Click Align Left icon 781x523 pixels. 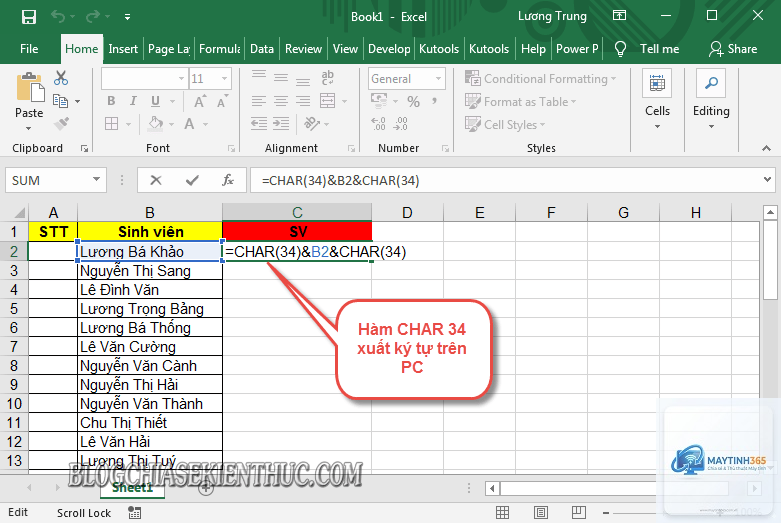point(259,101)
